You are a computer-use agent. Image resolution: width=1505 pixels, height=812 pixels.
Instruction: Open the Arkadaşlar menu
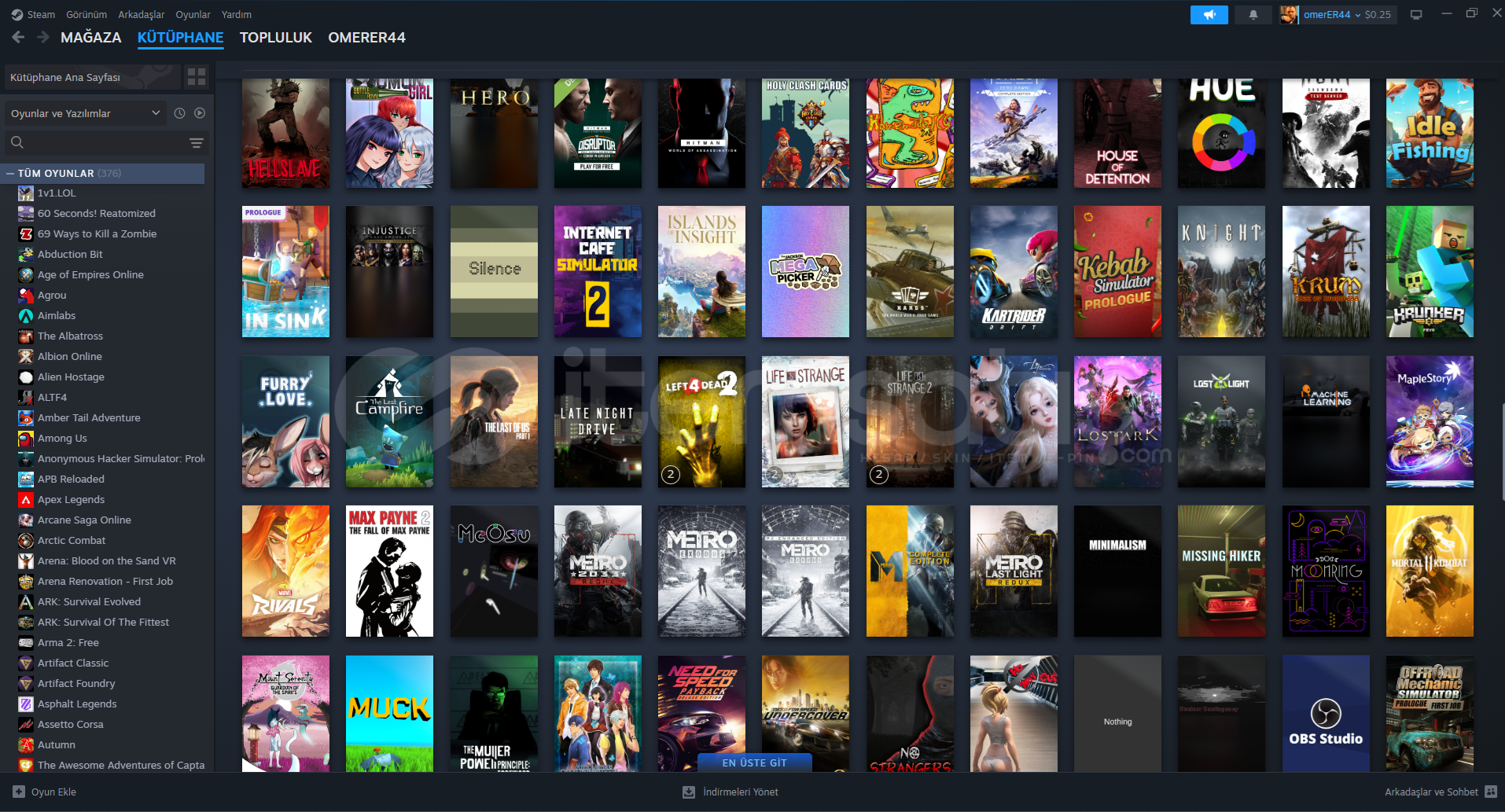tap(142, 14)
